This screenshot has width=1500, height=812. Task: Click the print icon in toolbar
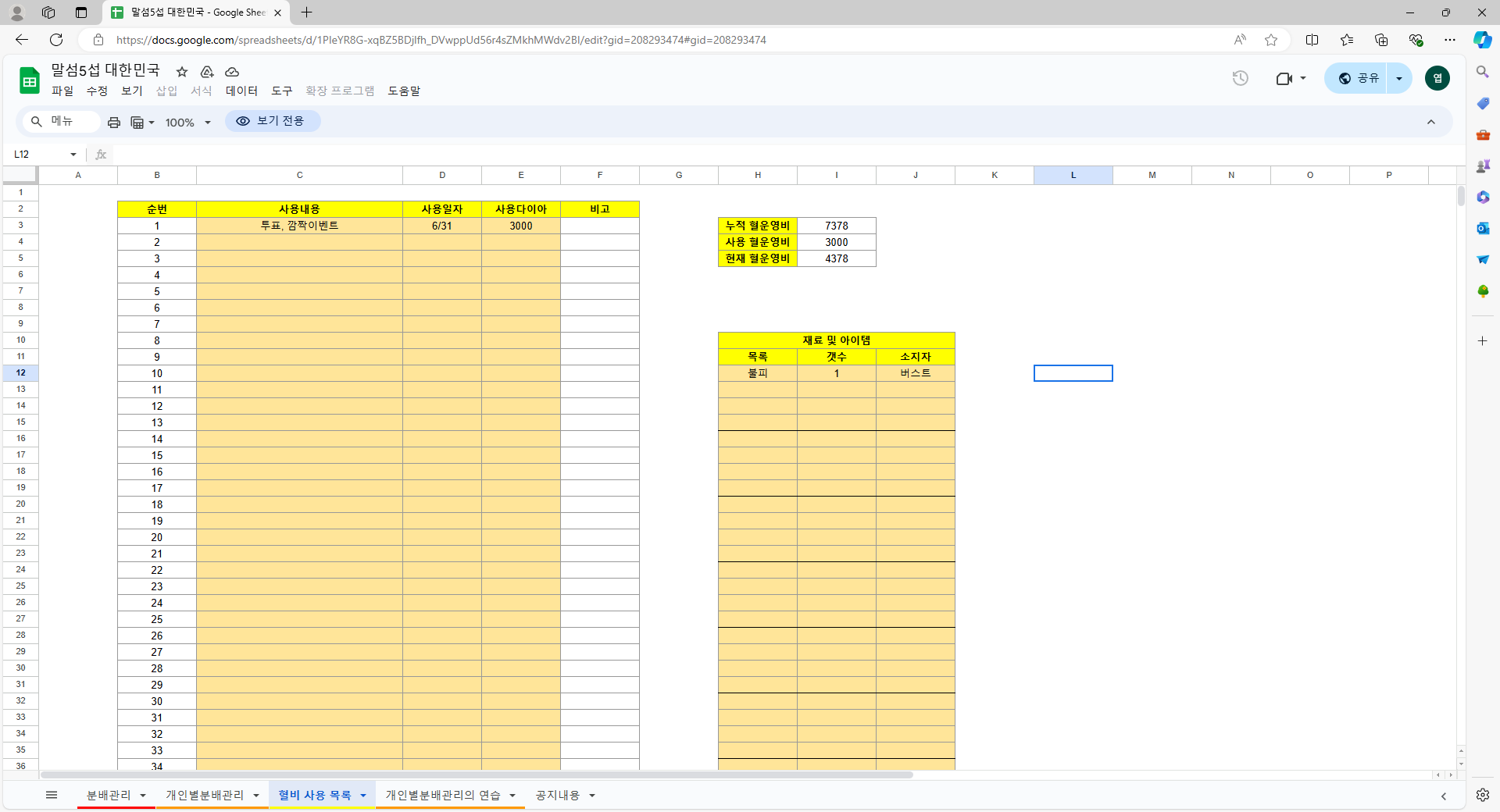(x=114, y=123)
